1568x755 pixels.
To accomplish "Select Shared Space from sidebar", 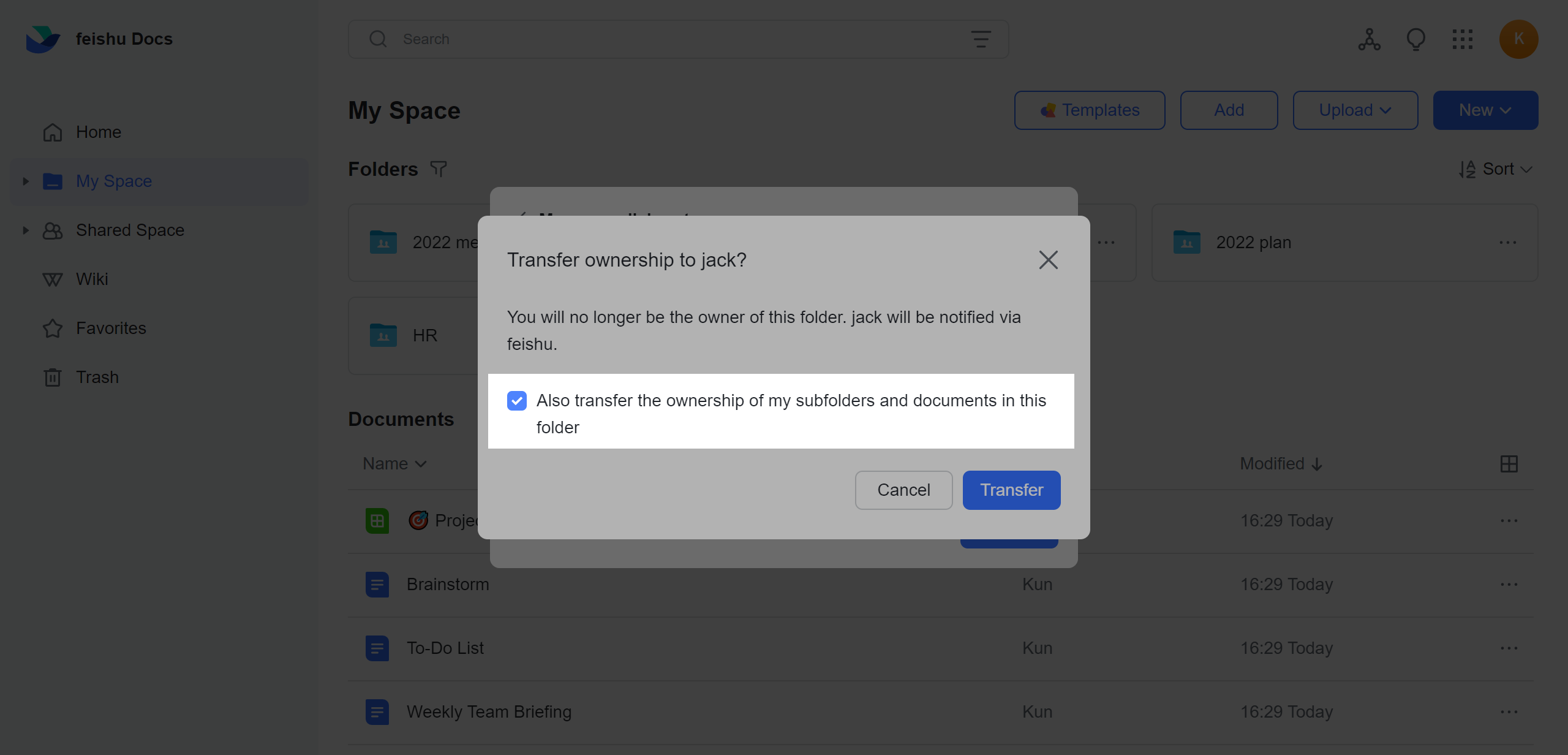I will tap(130, 230).
